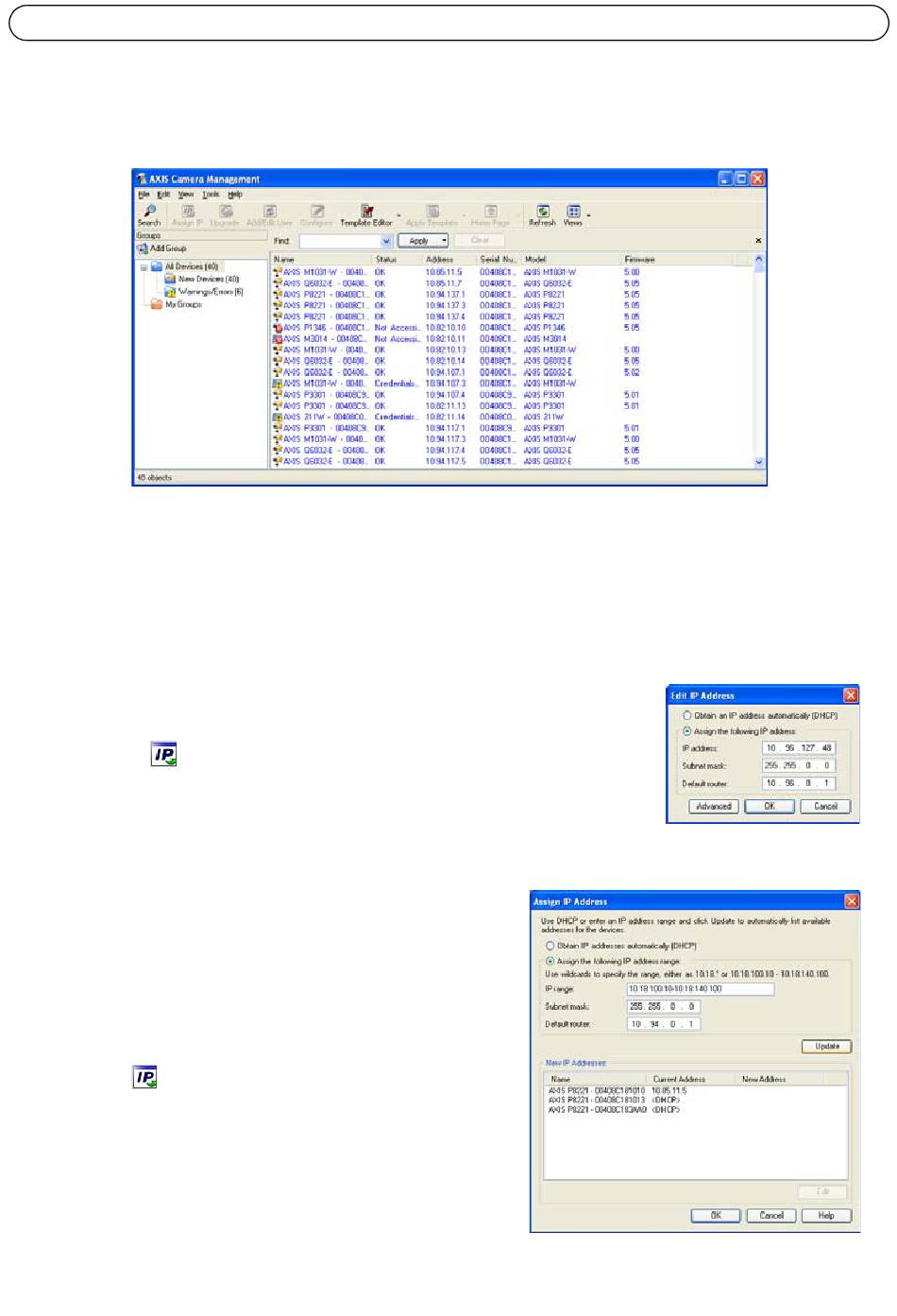Close the Find filter bar
897x1316 pixels.
tap(758, 241)
